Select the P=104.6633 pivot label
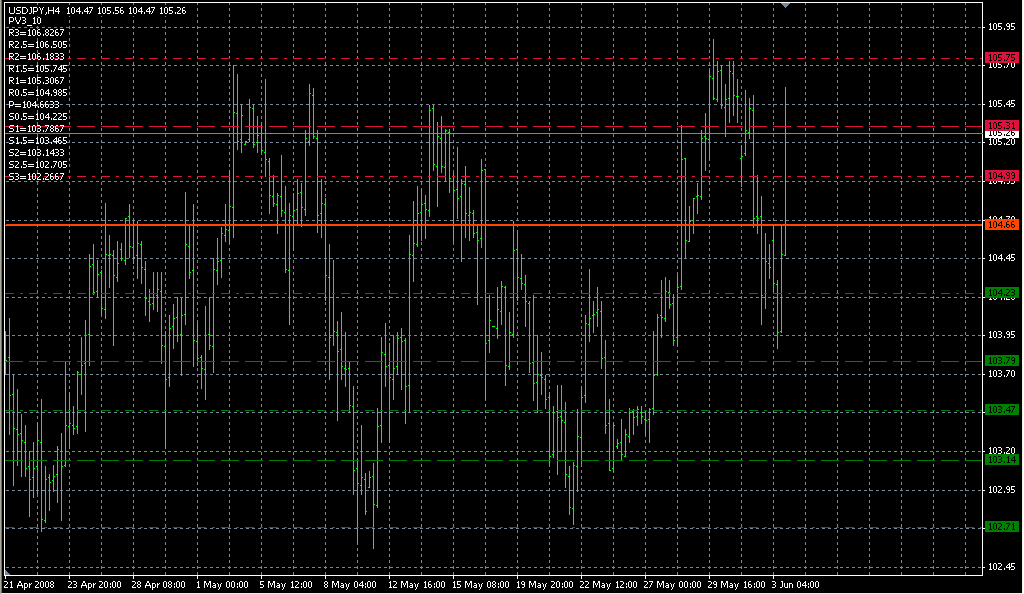This screenshot has width=1024, height=594. 34,105
